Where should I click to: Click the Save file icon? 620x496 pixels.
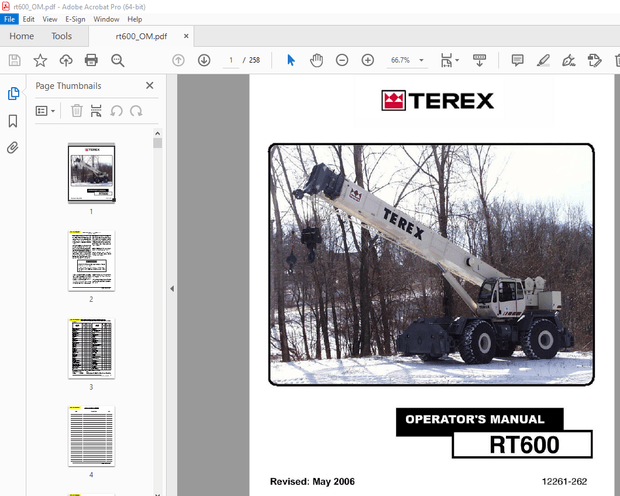click(15, 60)
